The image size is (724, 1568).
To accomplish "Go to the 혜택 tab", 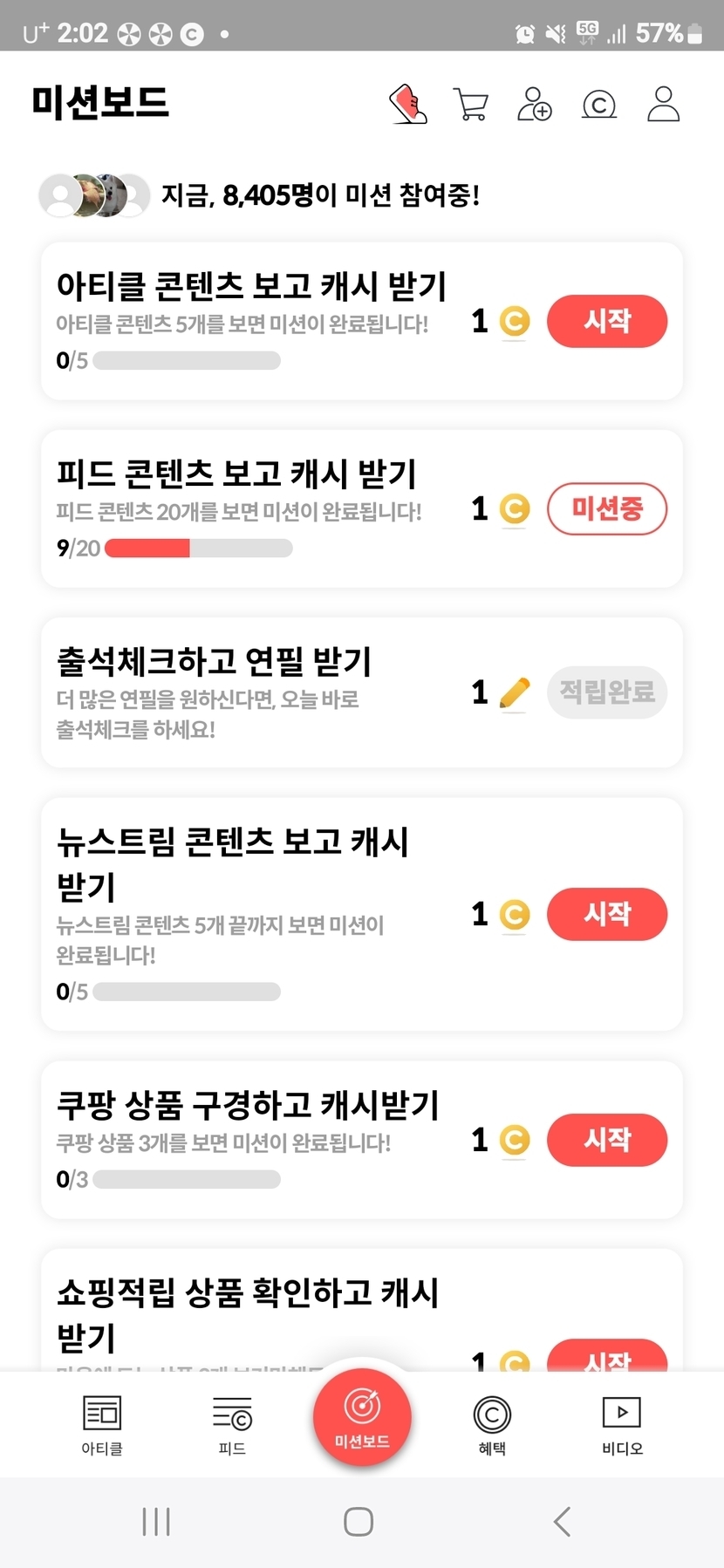I will point(492,1425).
